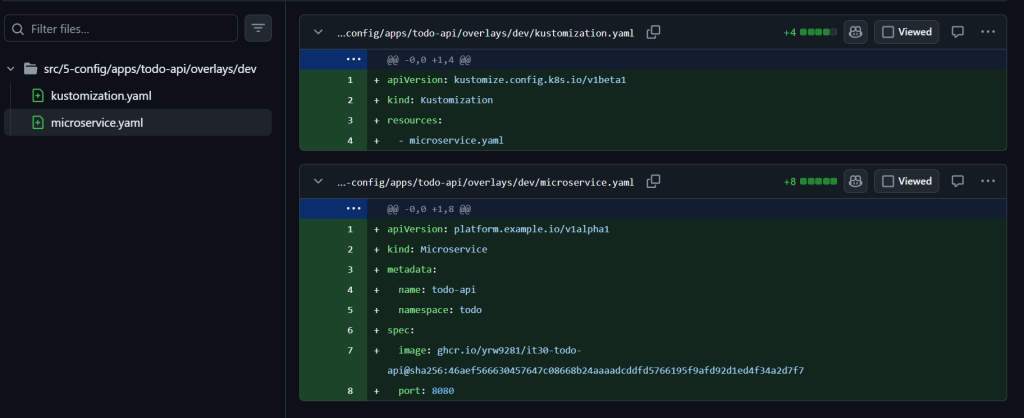This screenshot has height=418, width=1024.
Task: Open the microservice.yaml file path link
Action: click(x=485, y=182)
